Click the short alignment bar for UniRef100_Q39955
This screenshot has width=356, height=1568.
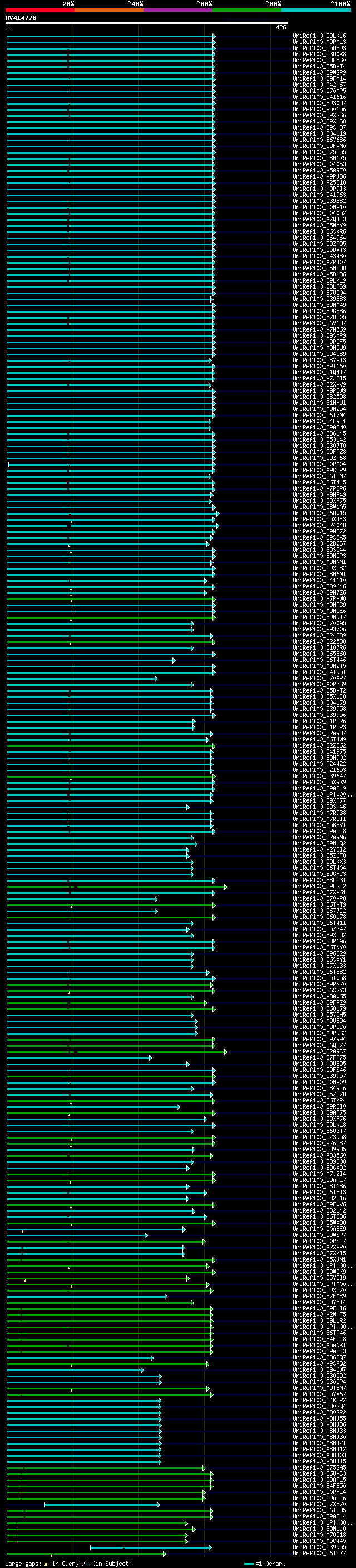pos(150,1547)
